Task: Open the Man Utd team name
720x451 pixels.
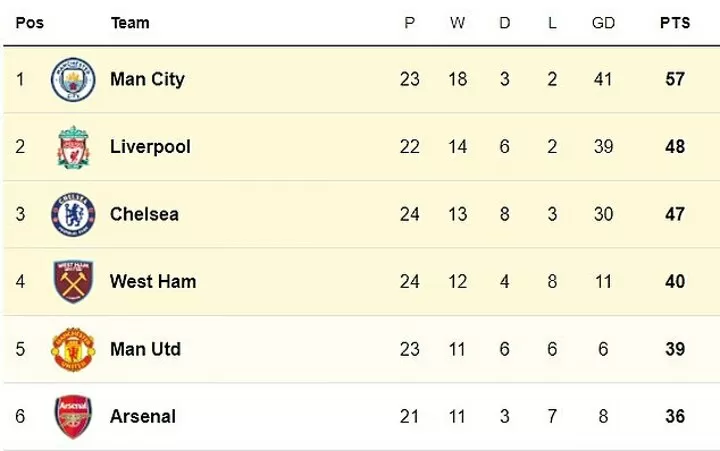Action: point(145,349)
